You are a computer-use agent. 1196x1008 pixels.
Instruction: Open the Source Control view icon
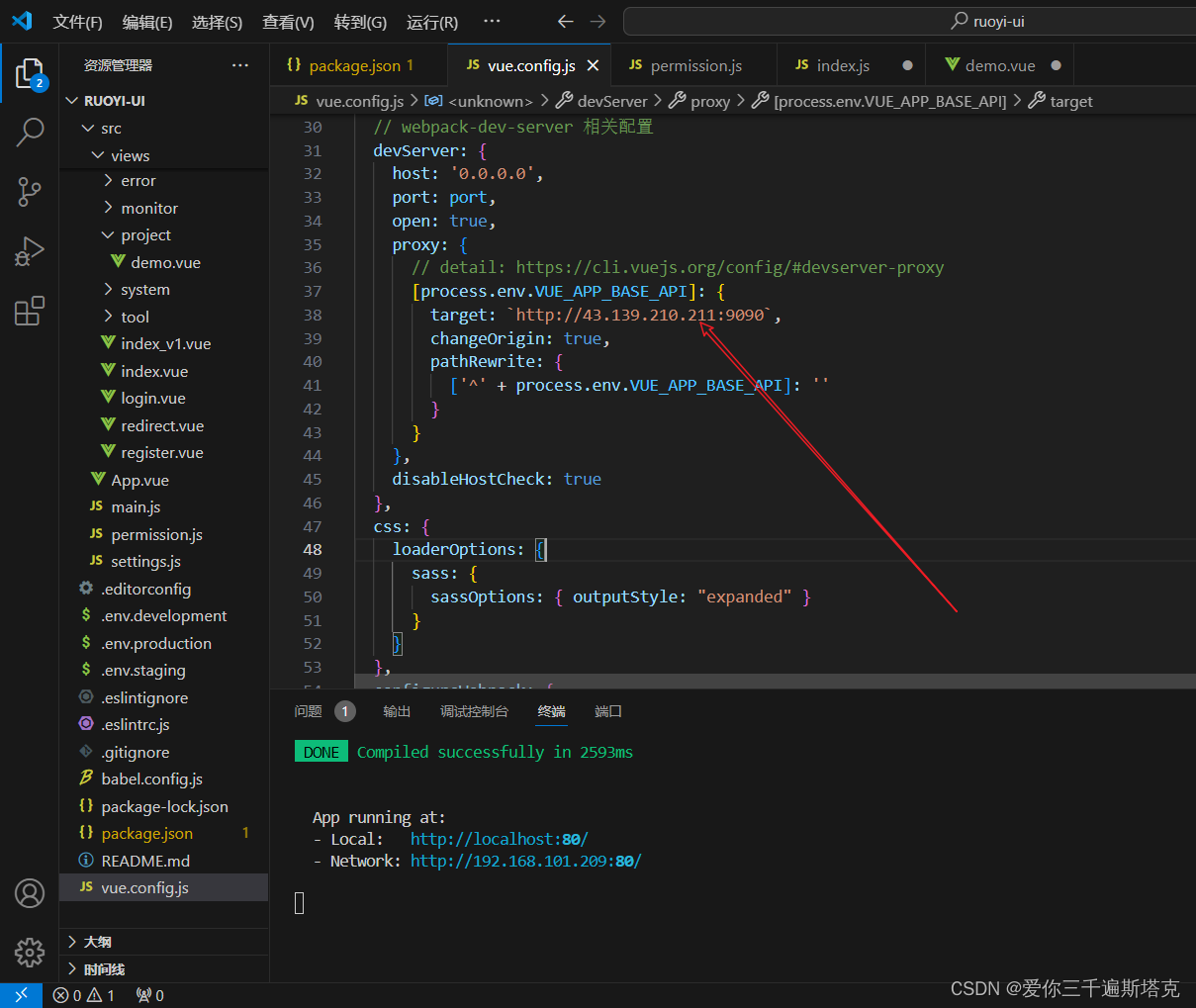point(30,192)
